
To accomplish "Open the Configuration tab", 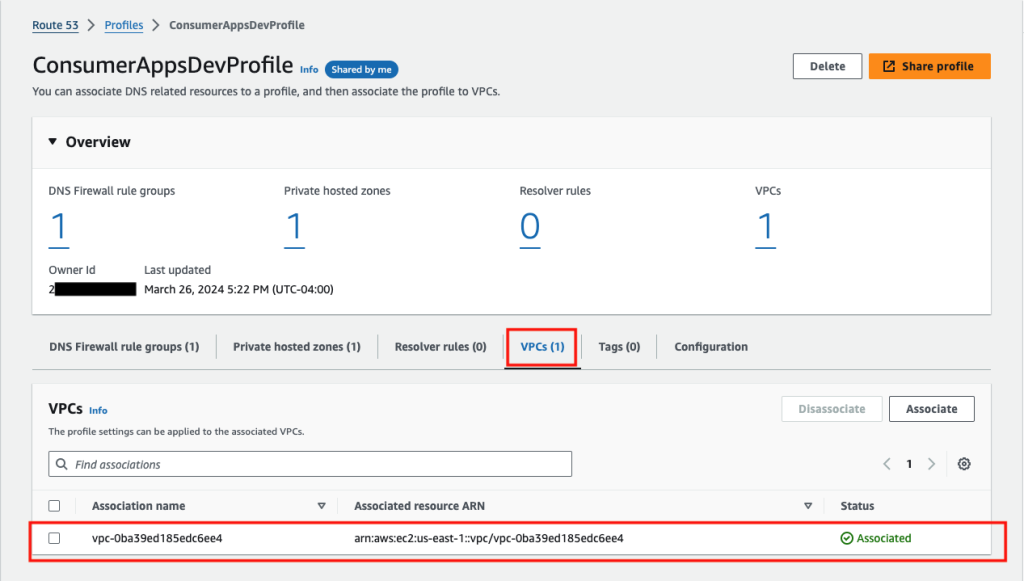I will coord(710,347).
